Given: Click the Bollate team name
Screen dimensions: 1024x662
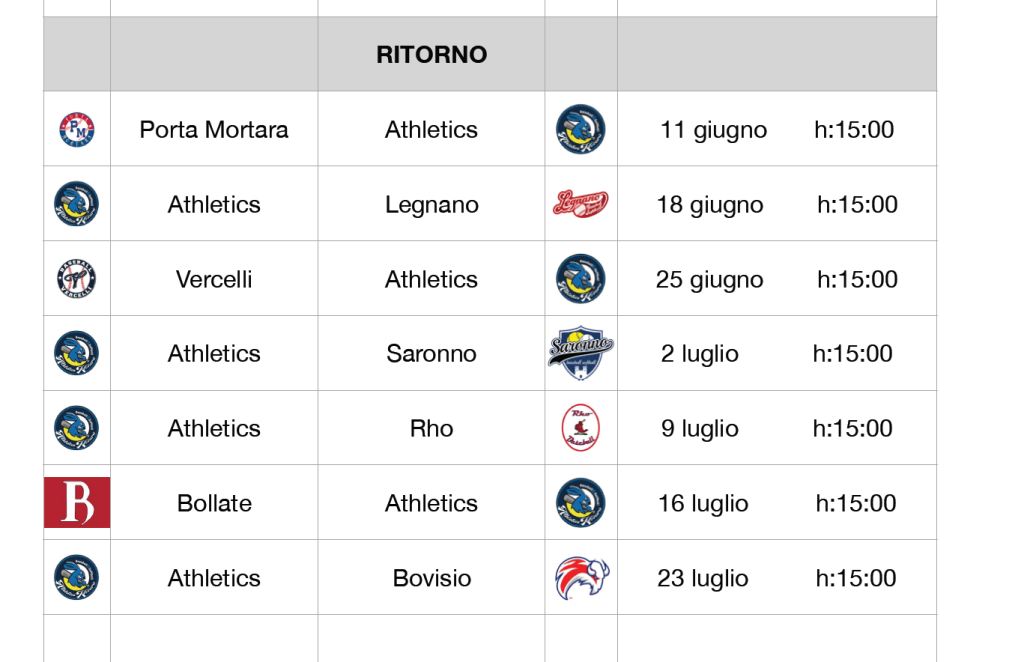Looking at the screenshot, I should (x=214, y=503).
